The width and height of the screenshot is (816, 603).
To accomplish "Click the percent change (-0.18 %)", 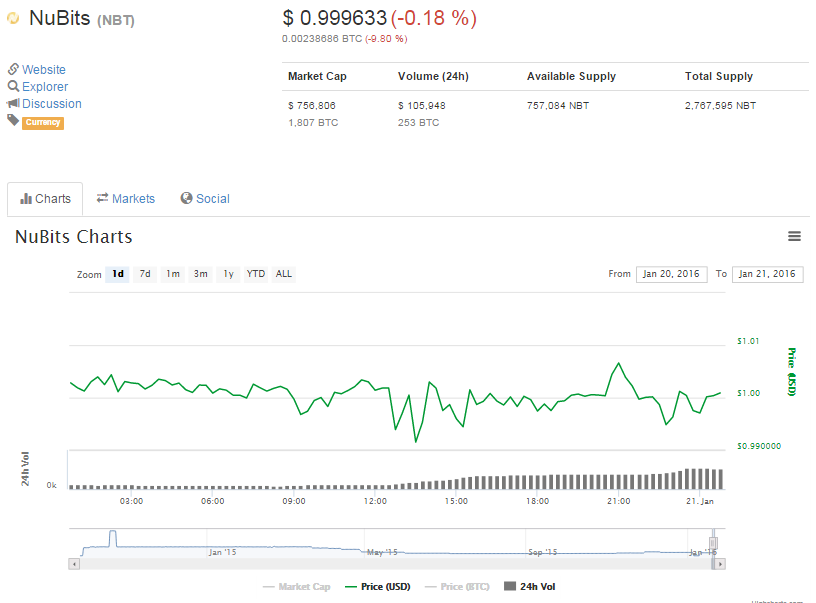I will click(434, 18).
